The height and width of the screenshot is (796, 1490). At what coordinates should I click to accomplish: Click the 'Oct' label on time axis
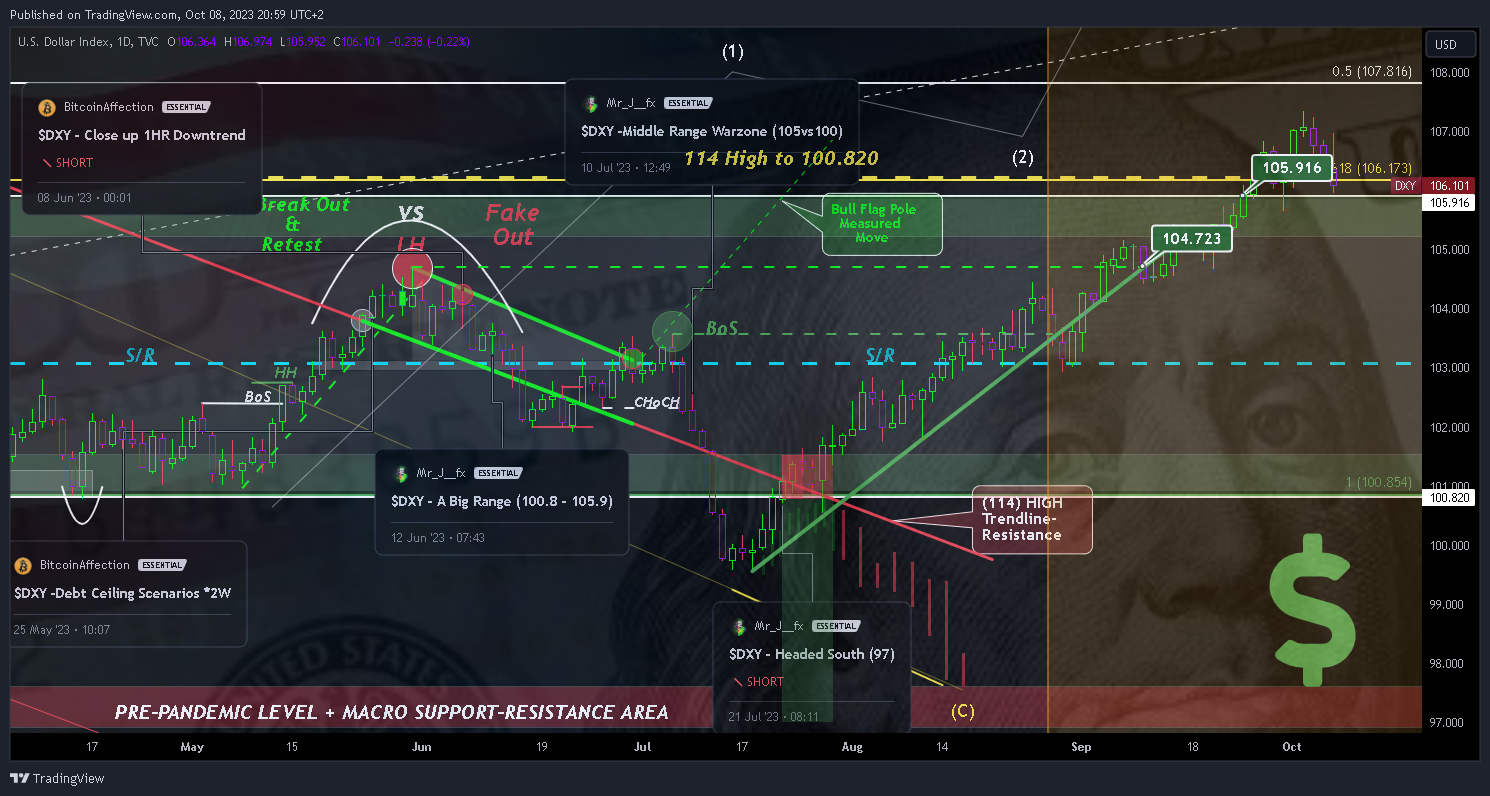coord(1291,746)
